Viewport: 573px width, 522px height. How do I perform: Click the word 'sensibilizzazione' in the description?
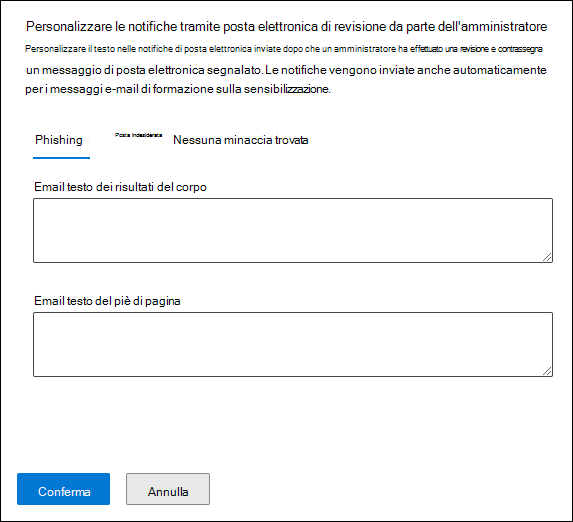click(287, 89)
